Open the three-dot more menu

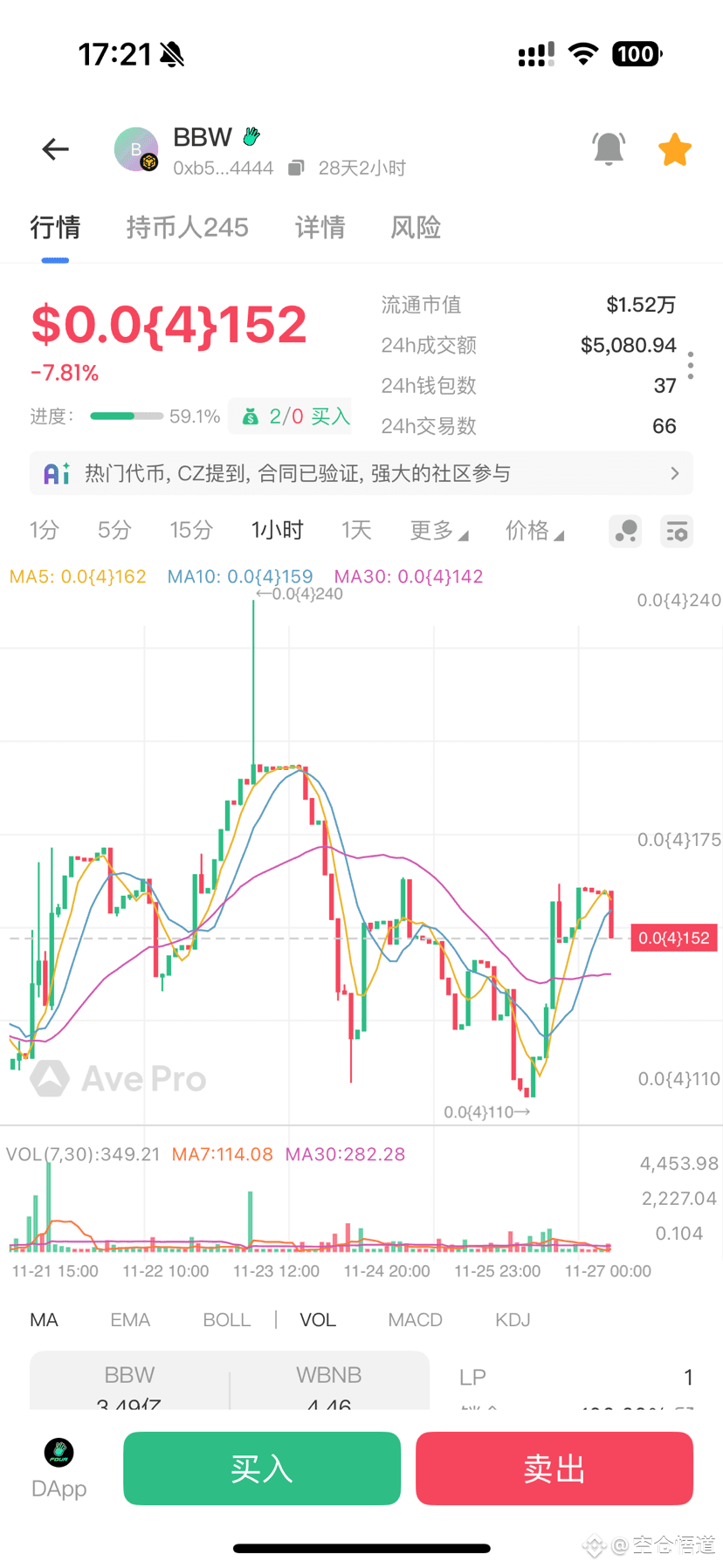coord(691,365)
